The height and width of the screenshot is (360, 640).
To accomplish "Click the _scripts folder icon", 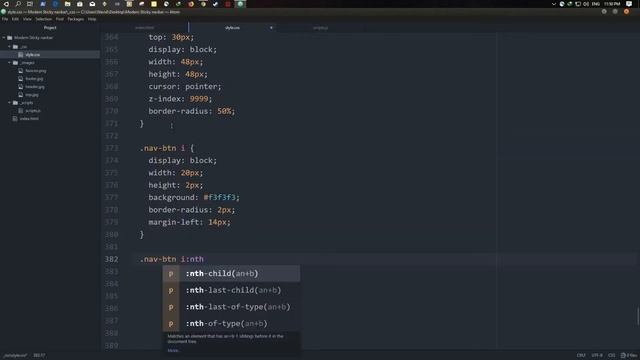I will click(x=16, y=103).
